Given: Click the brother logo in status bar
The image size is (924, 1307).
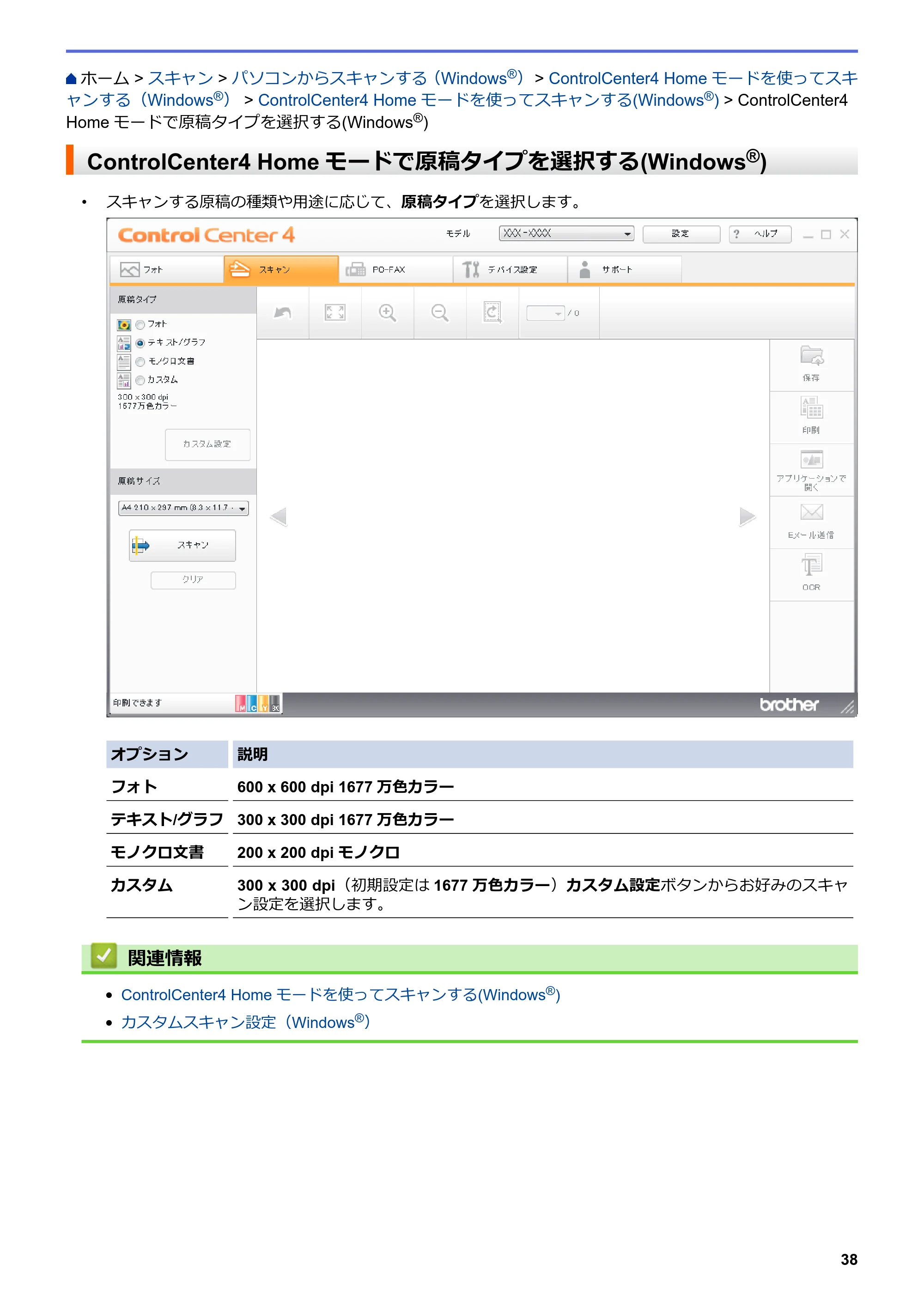Looking at the screenshot, I should pos(790,705).
